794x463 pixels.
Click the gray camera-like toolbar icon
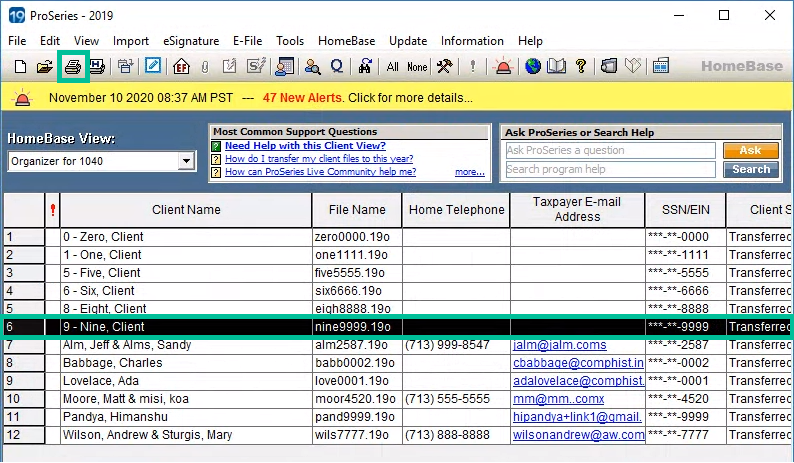pos(609,66)
